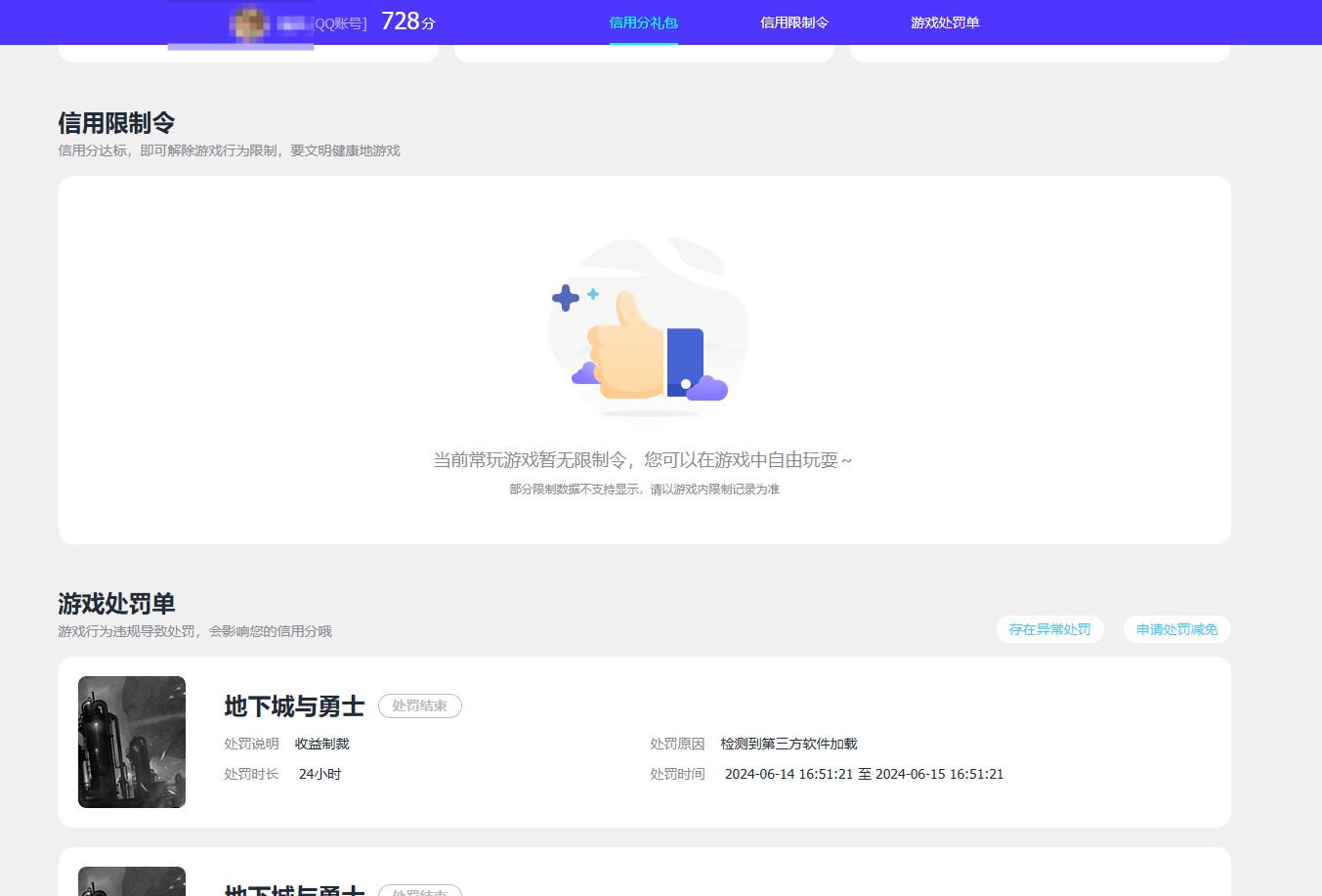Click the first 处罚结束 status badge

click(x=419, y=705)
